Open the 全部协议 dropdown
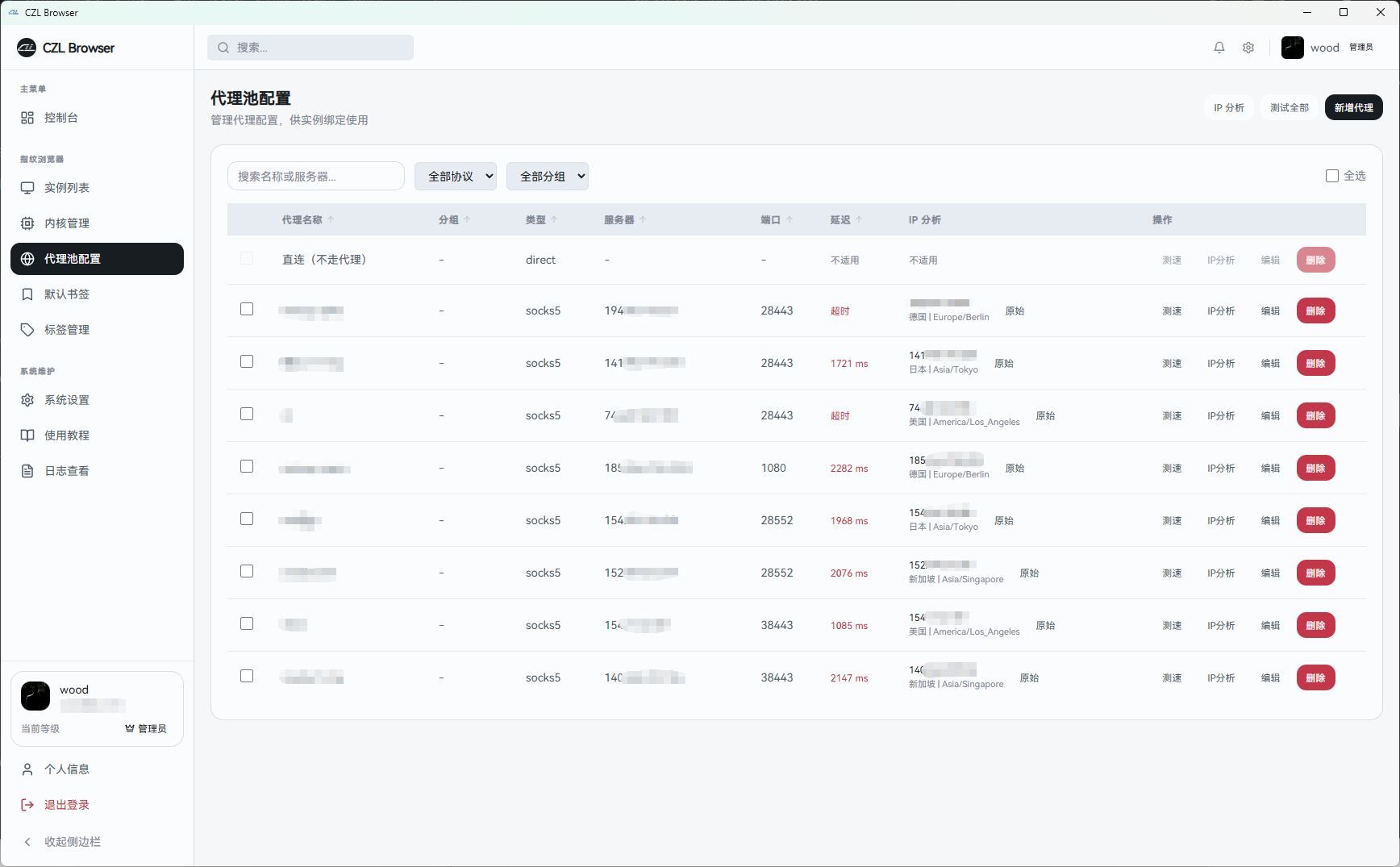This screenshot has height=867, width=1400. (456, 176)
